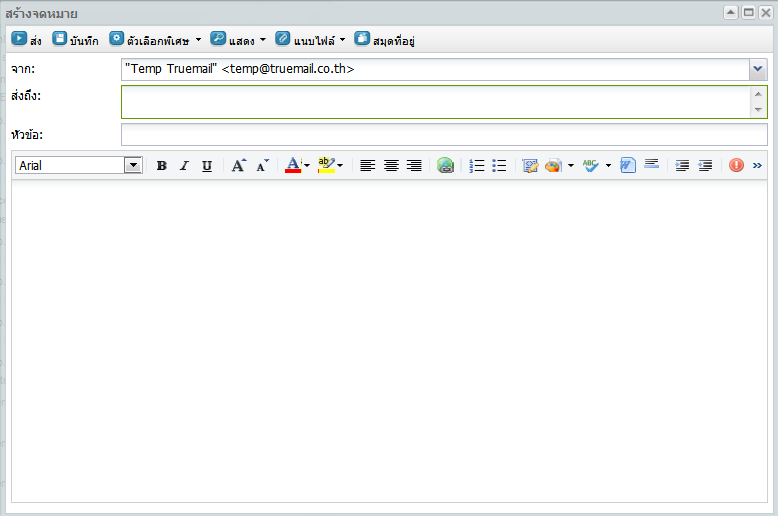
Task: Collapse the compose window with the up arrow
Action: [731, 12]
